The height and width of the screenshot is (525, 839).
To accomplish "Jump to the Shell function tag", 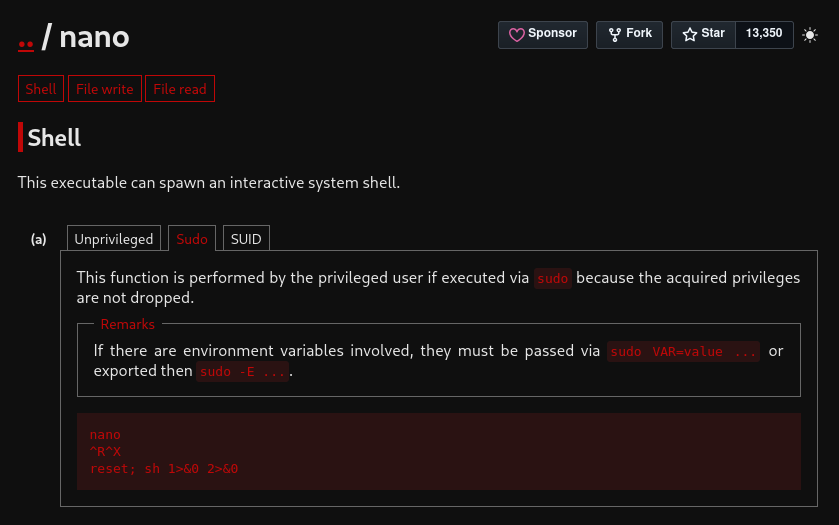I will [x=41, y=89].
